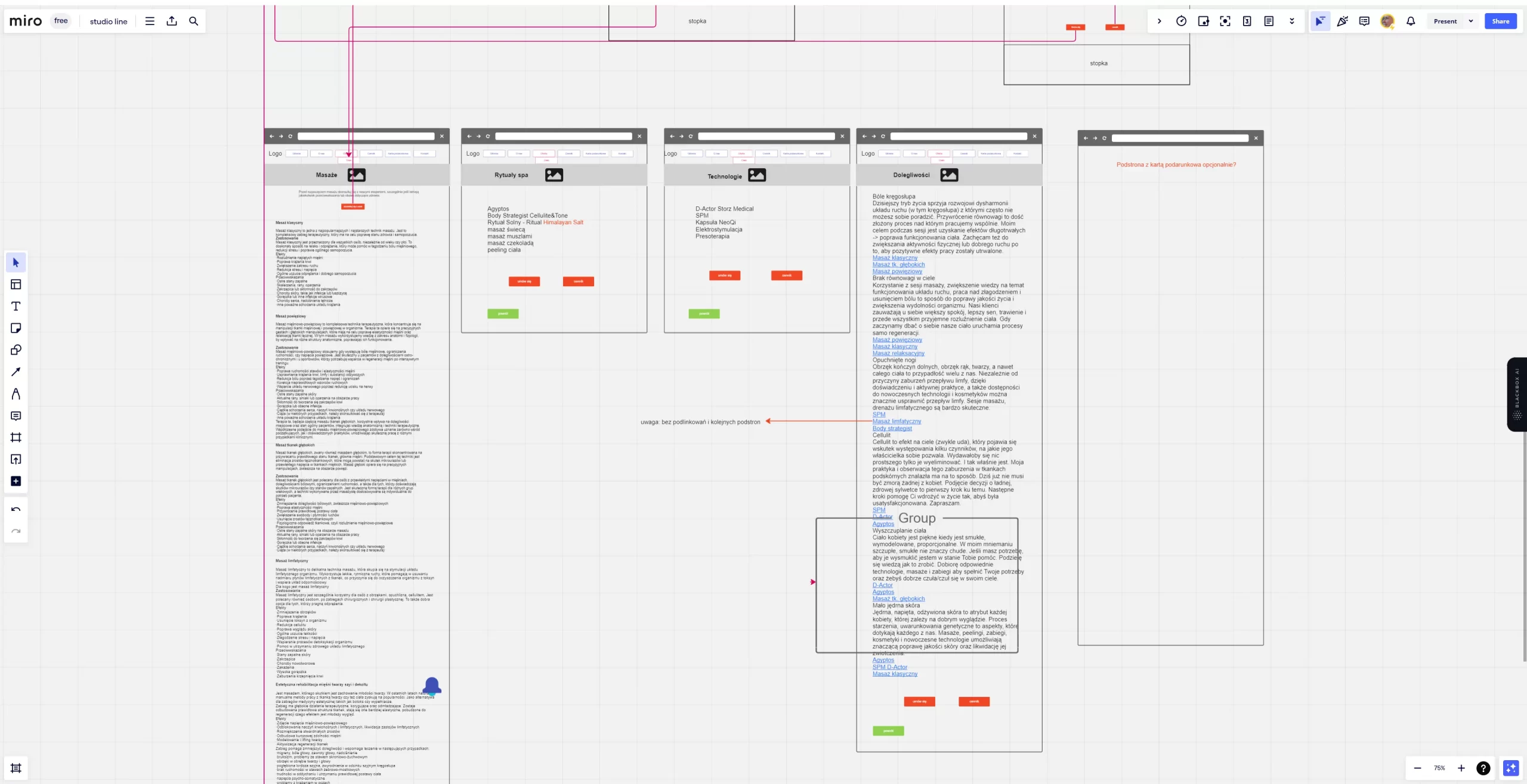The image size is (1527, 784).
Task: Select the Sticky note tool
Action: [x=16, y=328]
